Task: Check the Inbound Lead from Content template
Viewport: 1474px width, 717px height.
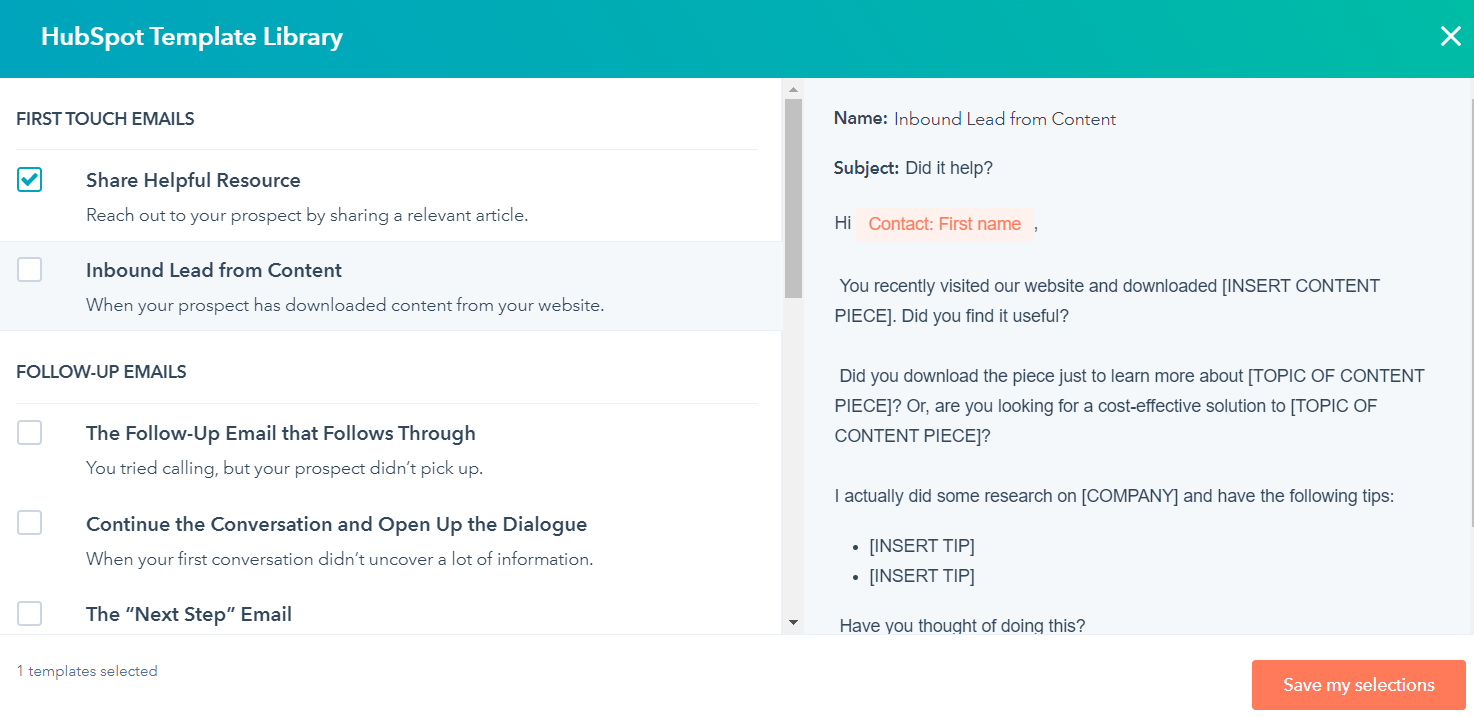Action: [x=29, y=269]
